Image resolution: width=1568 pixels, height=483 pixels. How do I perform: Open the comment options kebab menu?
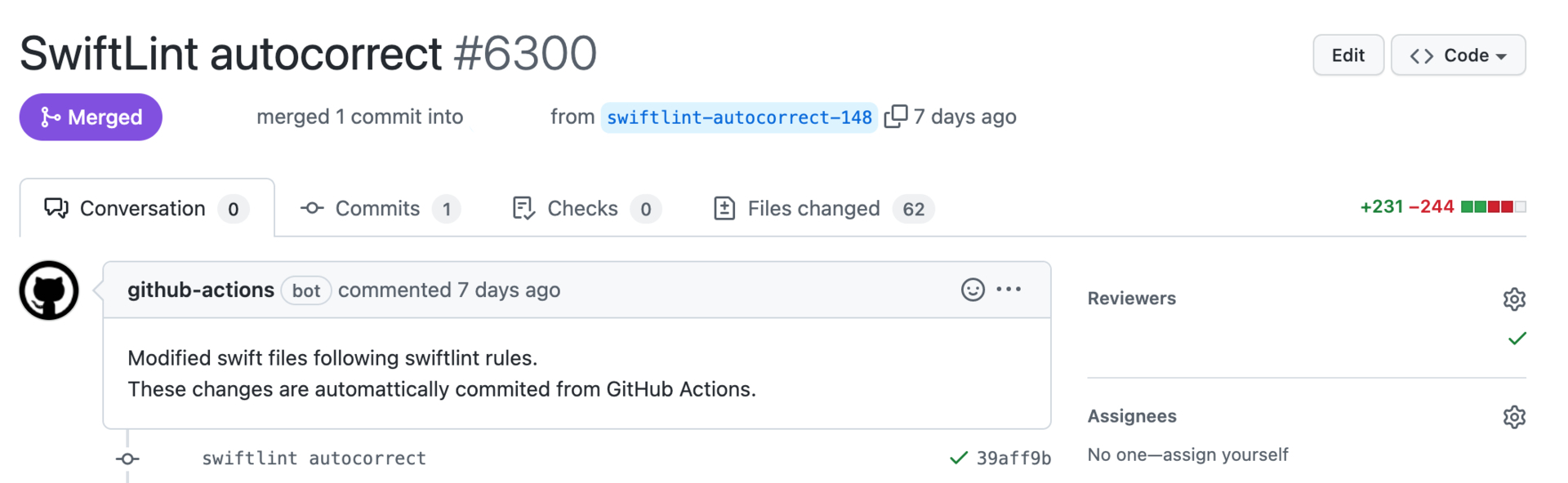(1010, 289)
